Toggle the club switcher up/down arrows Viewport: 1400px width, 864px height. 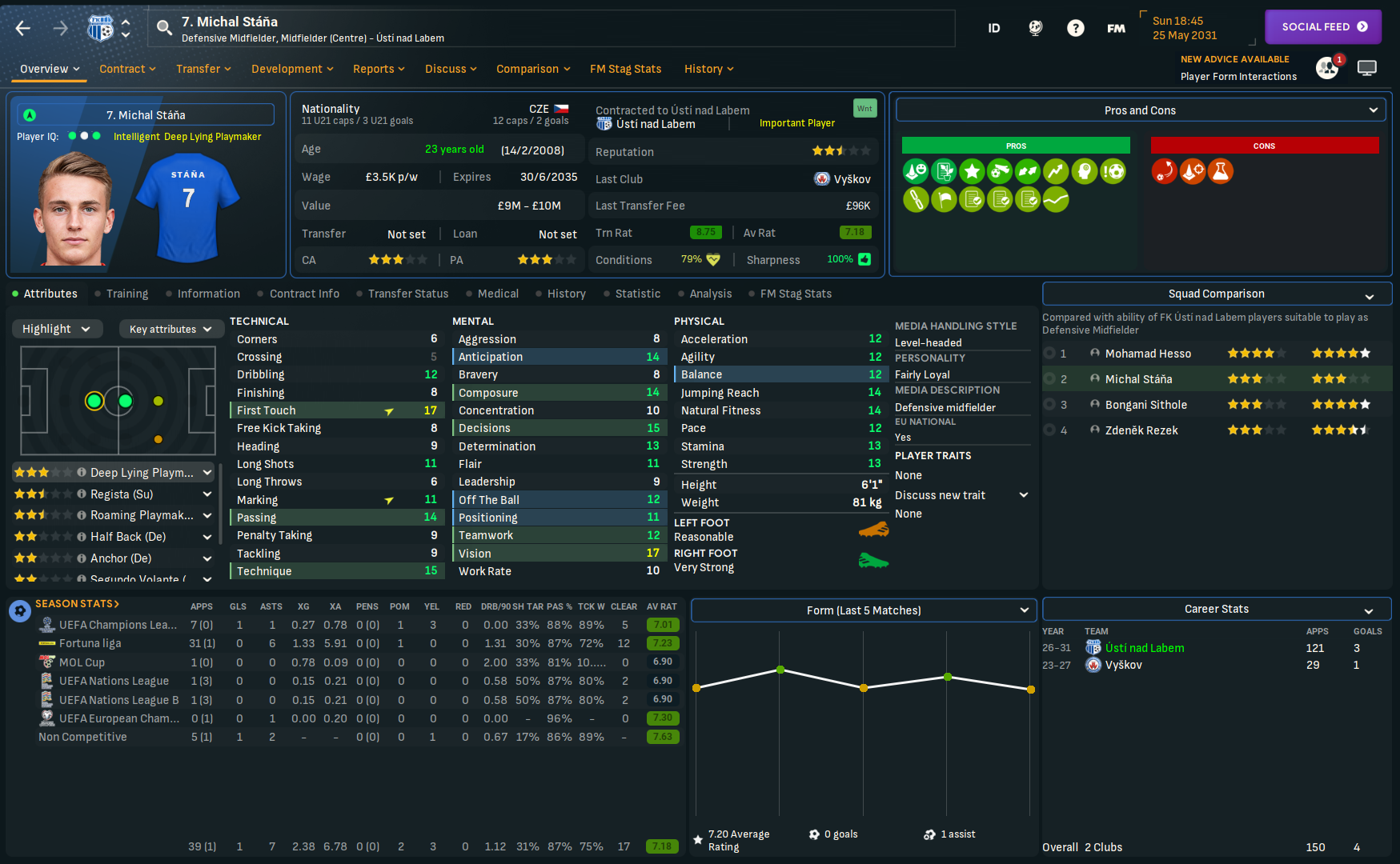point(126,29)
